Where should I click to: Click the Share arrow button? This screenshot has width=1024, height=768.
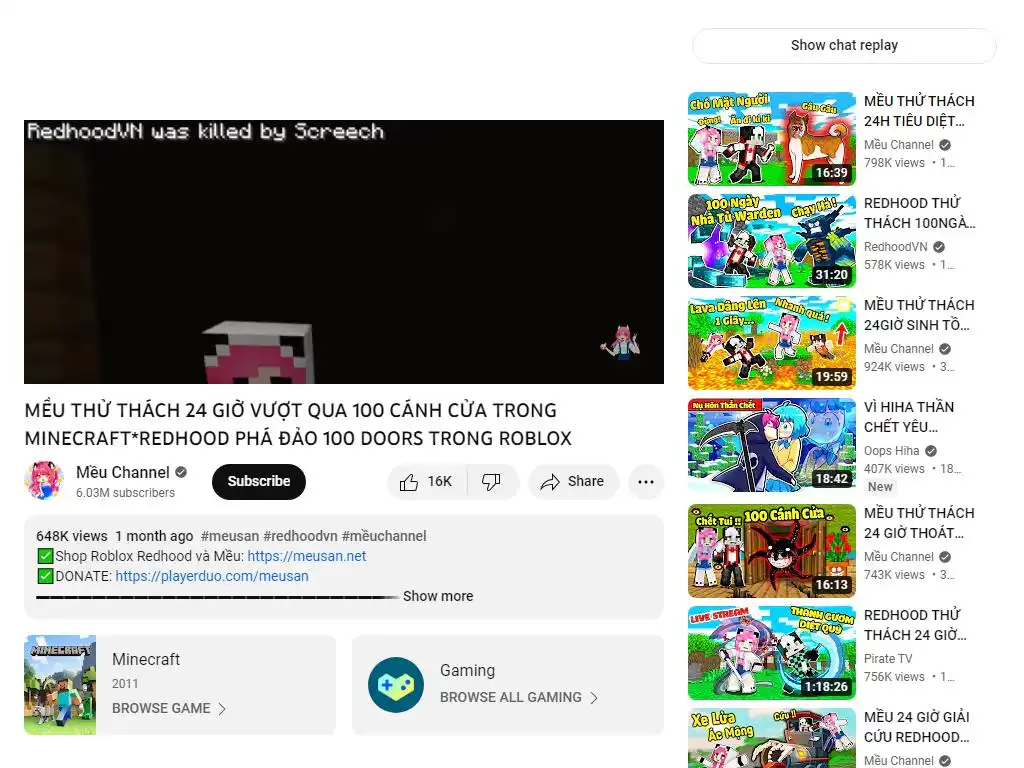tap(573, 482)
